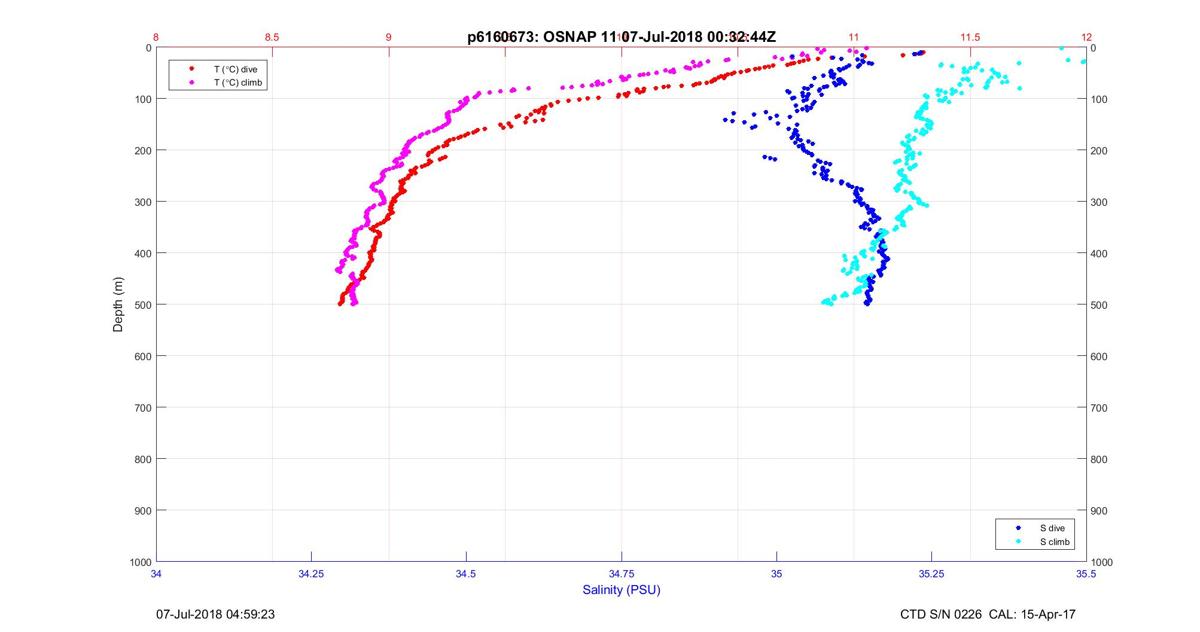
Task: Click salinity tick label 34.5
Action: [466, 574]
